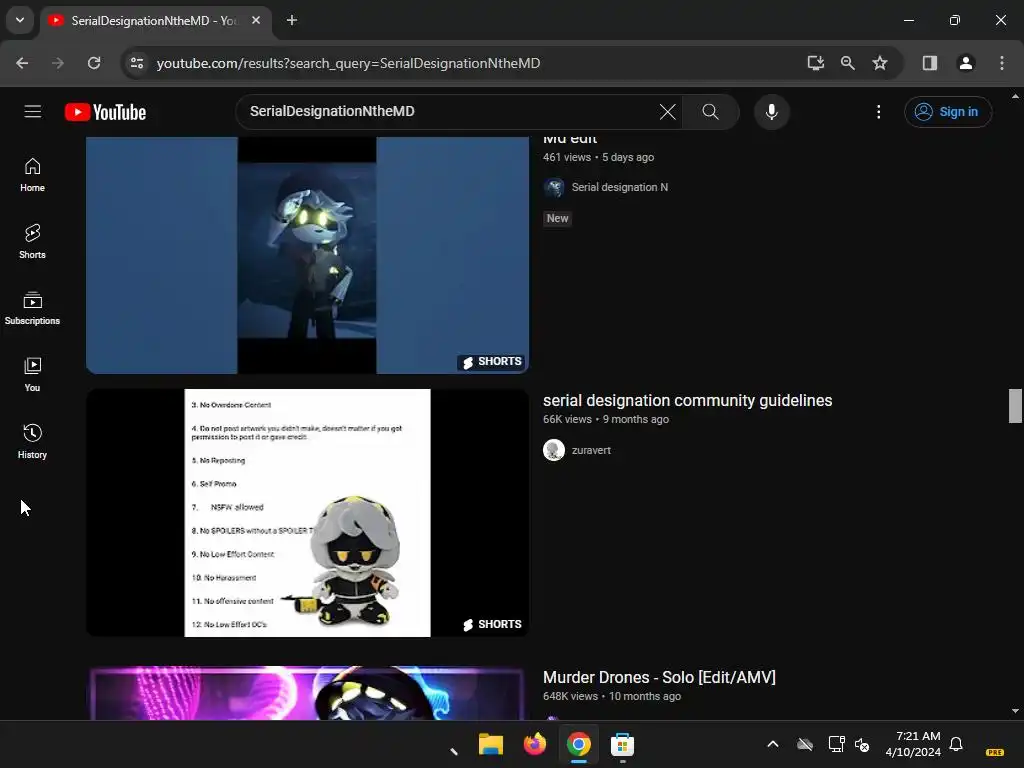1024x768 pixels.
Task: Open the You section in the sidebar
Action: (32, 375)
